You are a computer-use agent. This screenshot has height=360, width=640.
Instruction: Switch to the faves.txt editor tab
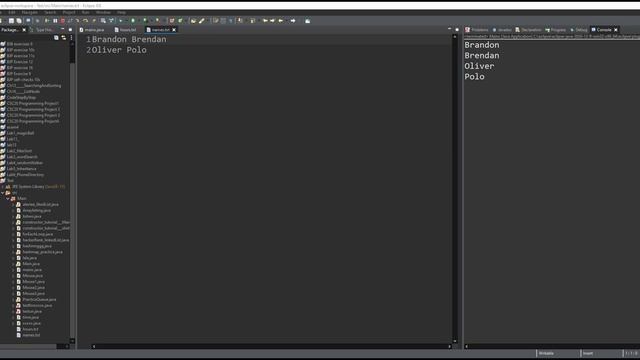pyautogui.click(x=125, y=30)
